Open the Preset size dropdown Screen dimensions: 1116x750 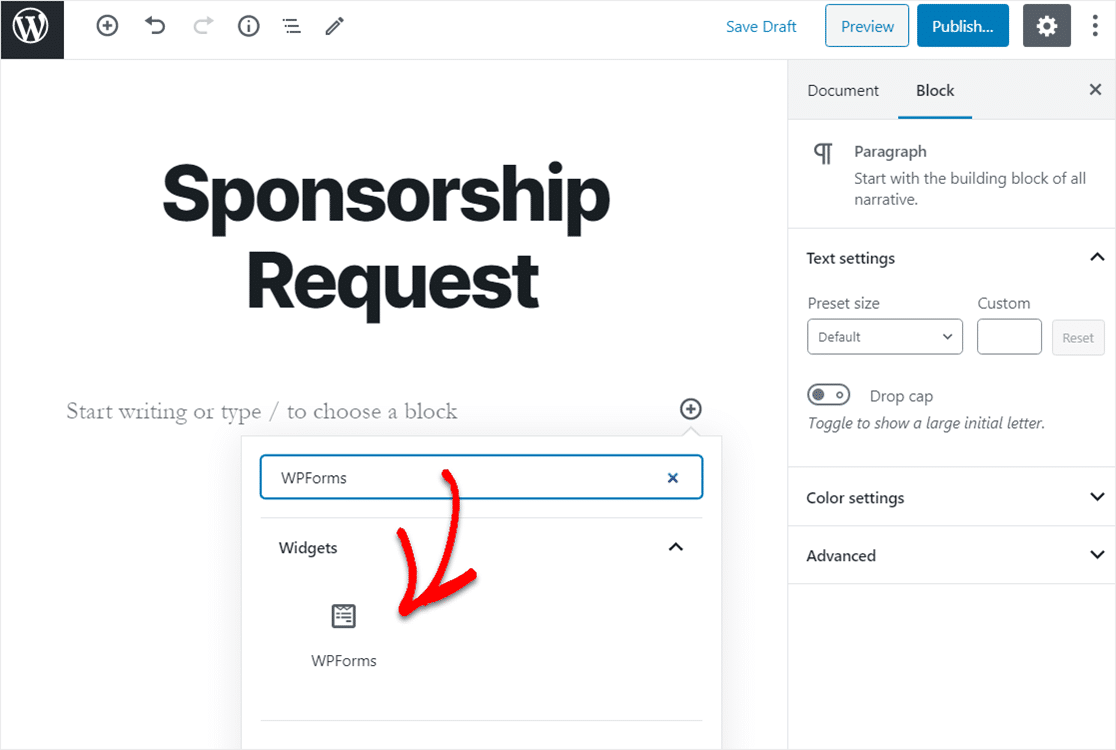point(885,337)
